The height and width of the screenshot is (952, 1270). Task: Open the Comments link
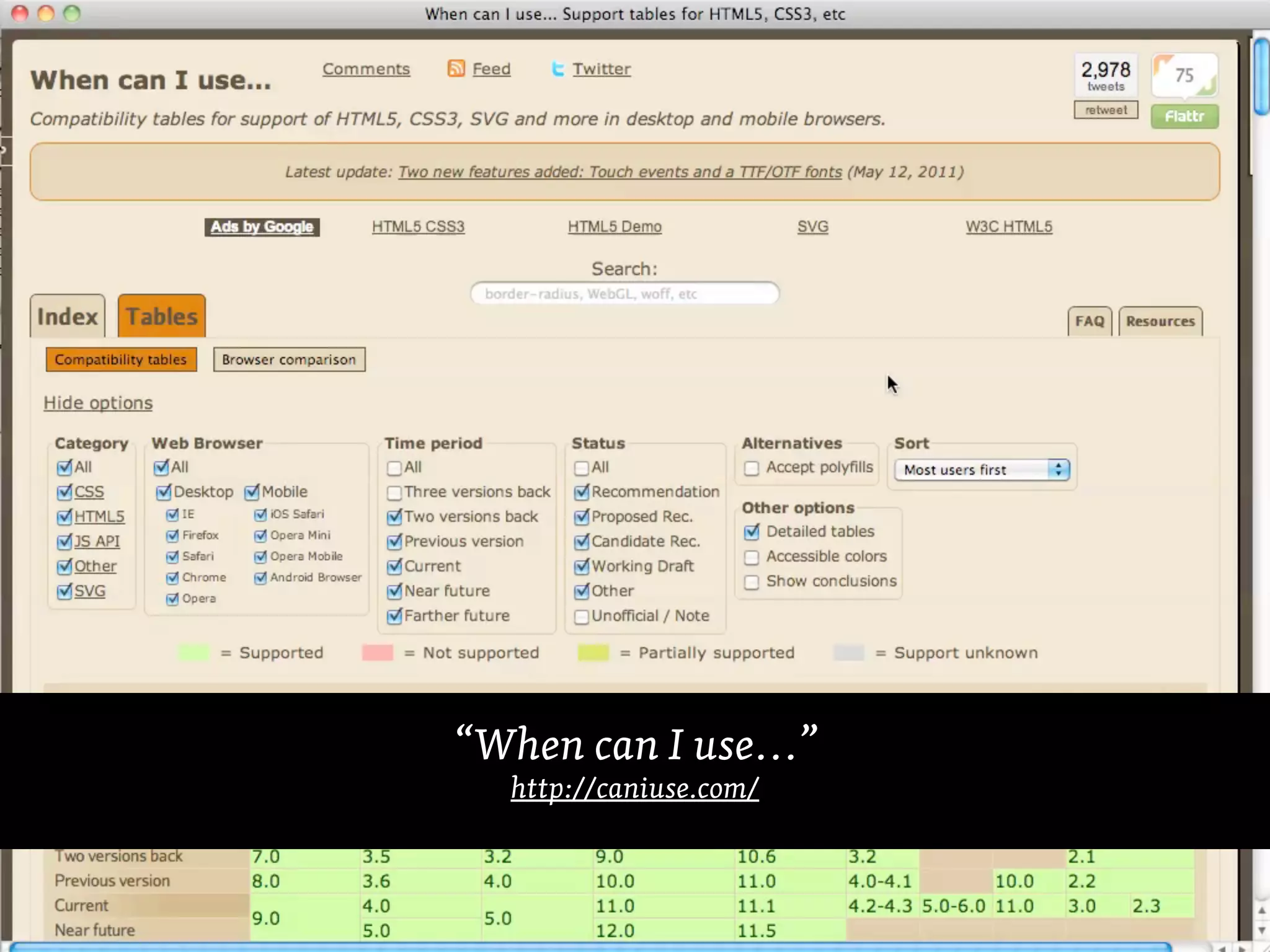366,69
